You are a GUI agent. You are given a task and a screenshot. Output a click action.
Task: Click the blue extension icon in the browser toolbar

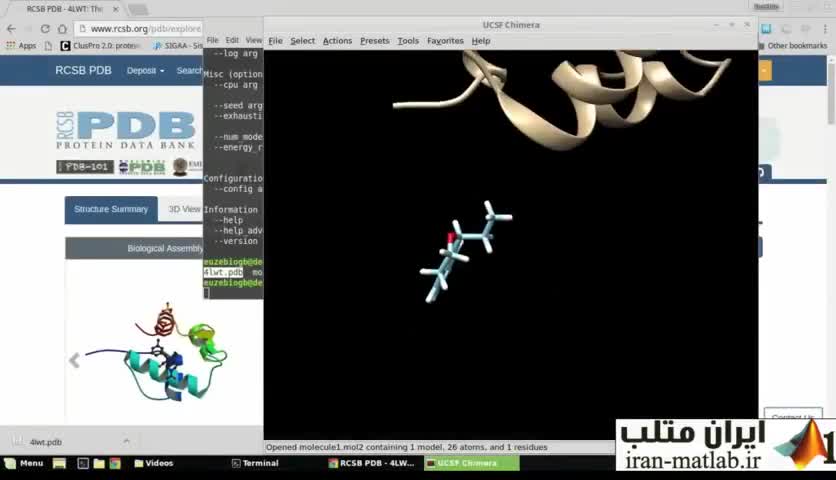click(x=766, y=29)
